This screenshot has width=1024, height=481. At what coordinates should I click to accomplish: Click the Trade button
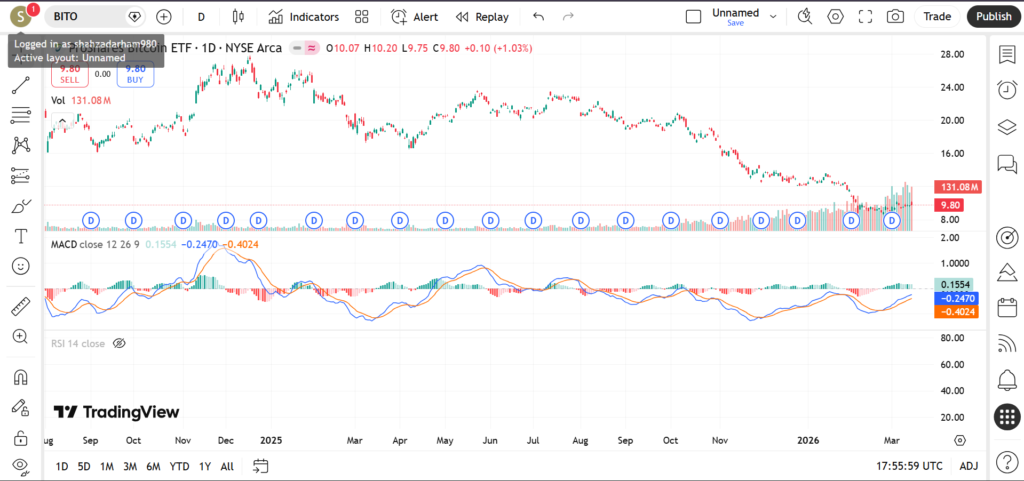[937, 17]
